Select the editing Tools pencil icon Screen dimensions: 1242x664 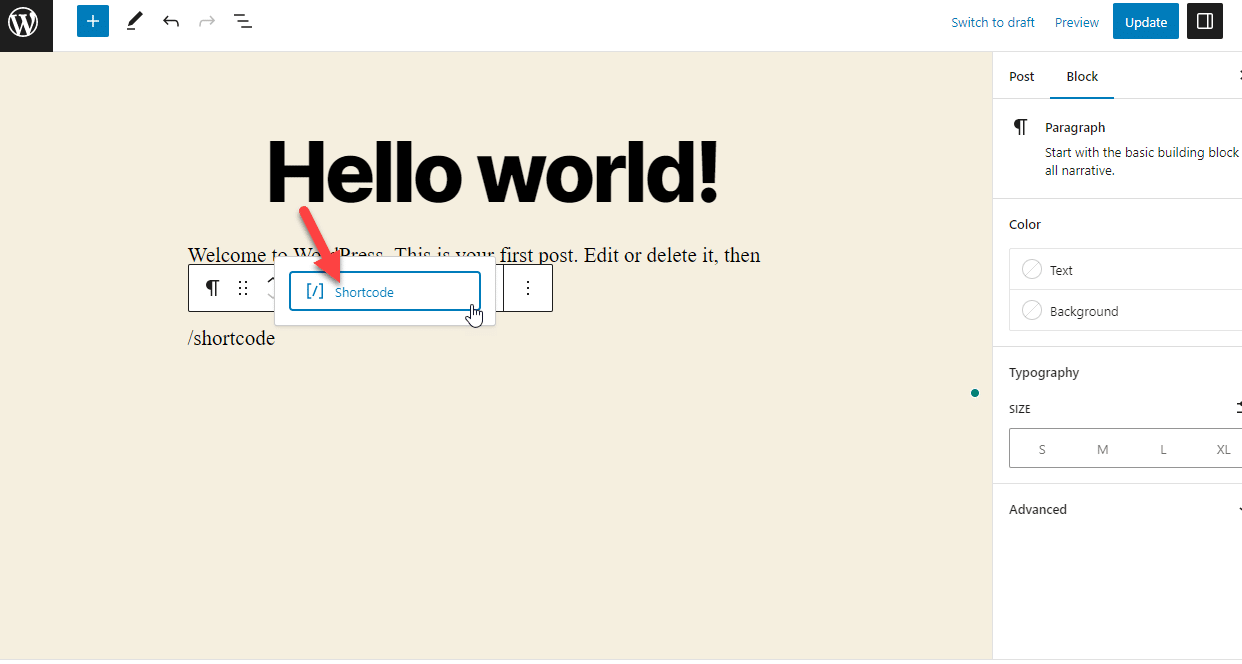click(134, 20)
